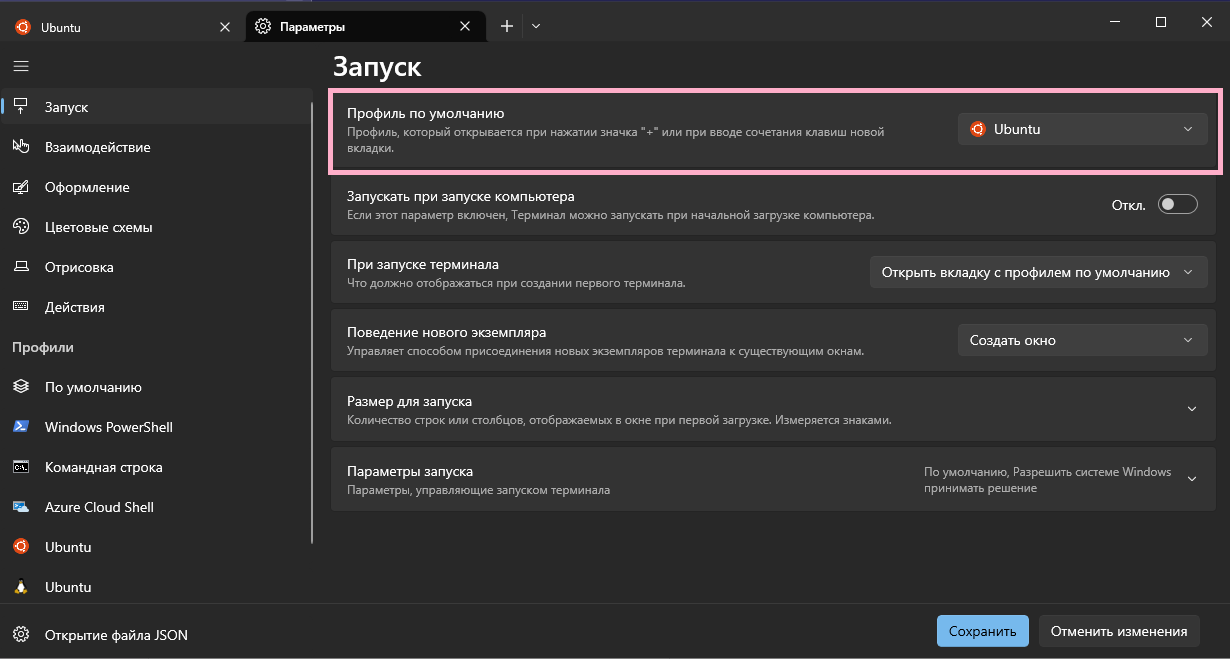1231x659 pixels.
Task: Switch to the Ubuntu terminal tab
Action: (123, 27)
